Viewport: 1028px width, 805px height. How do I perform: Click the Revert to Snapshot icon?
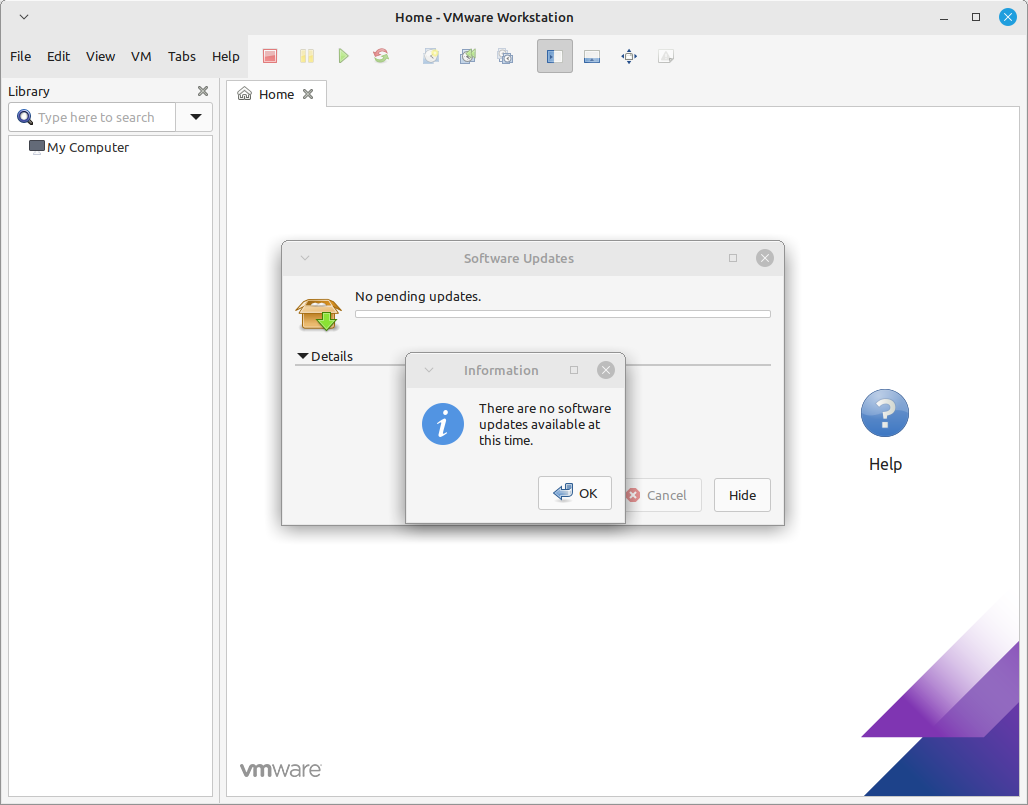[x=468, y=56]
